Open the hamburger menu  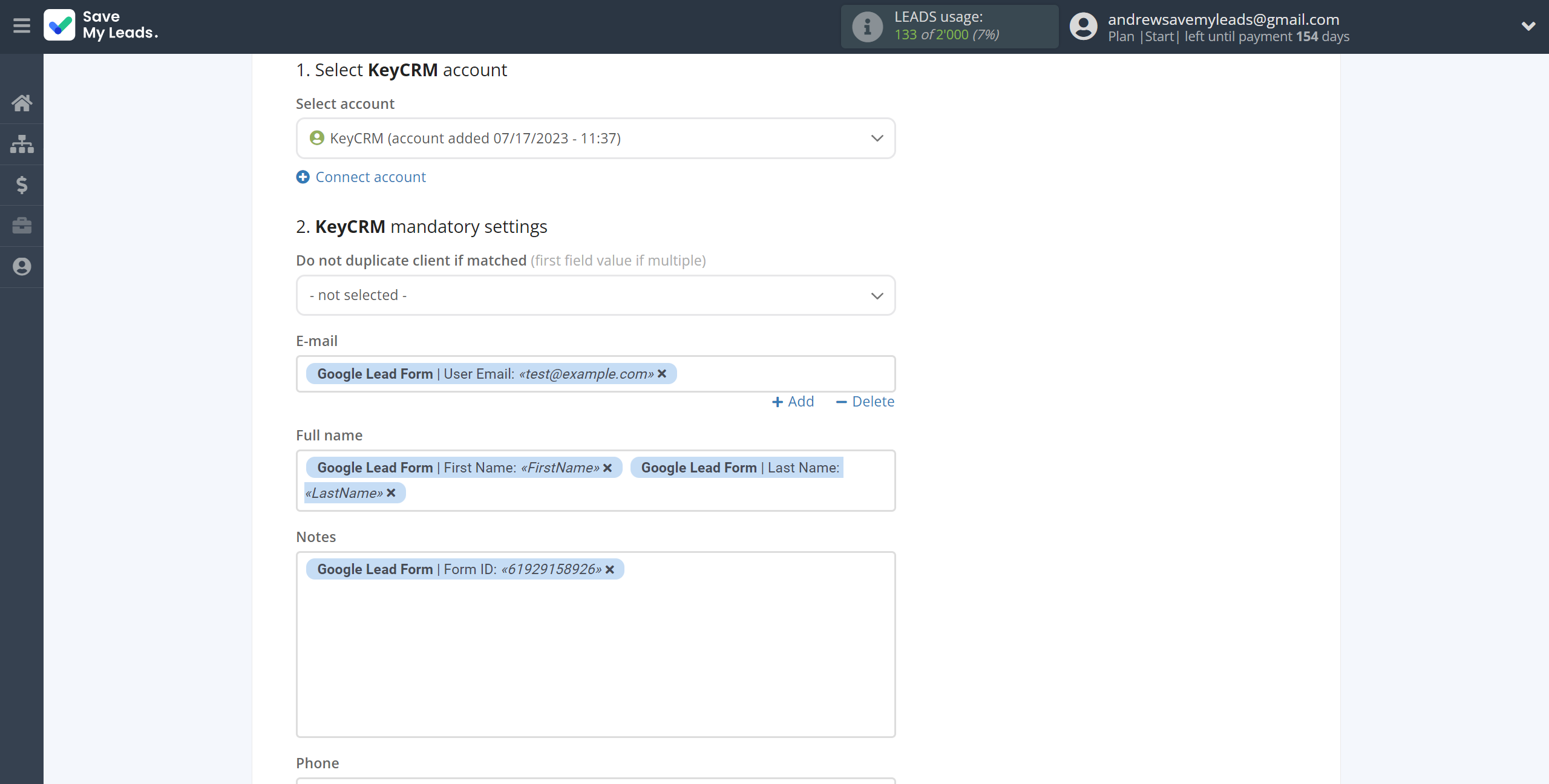(22, 26)
